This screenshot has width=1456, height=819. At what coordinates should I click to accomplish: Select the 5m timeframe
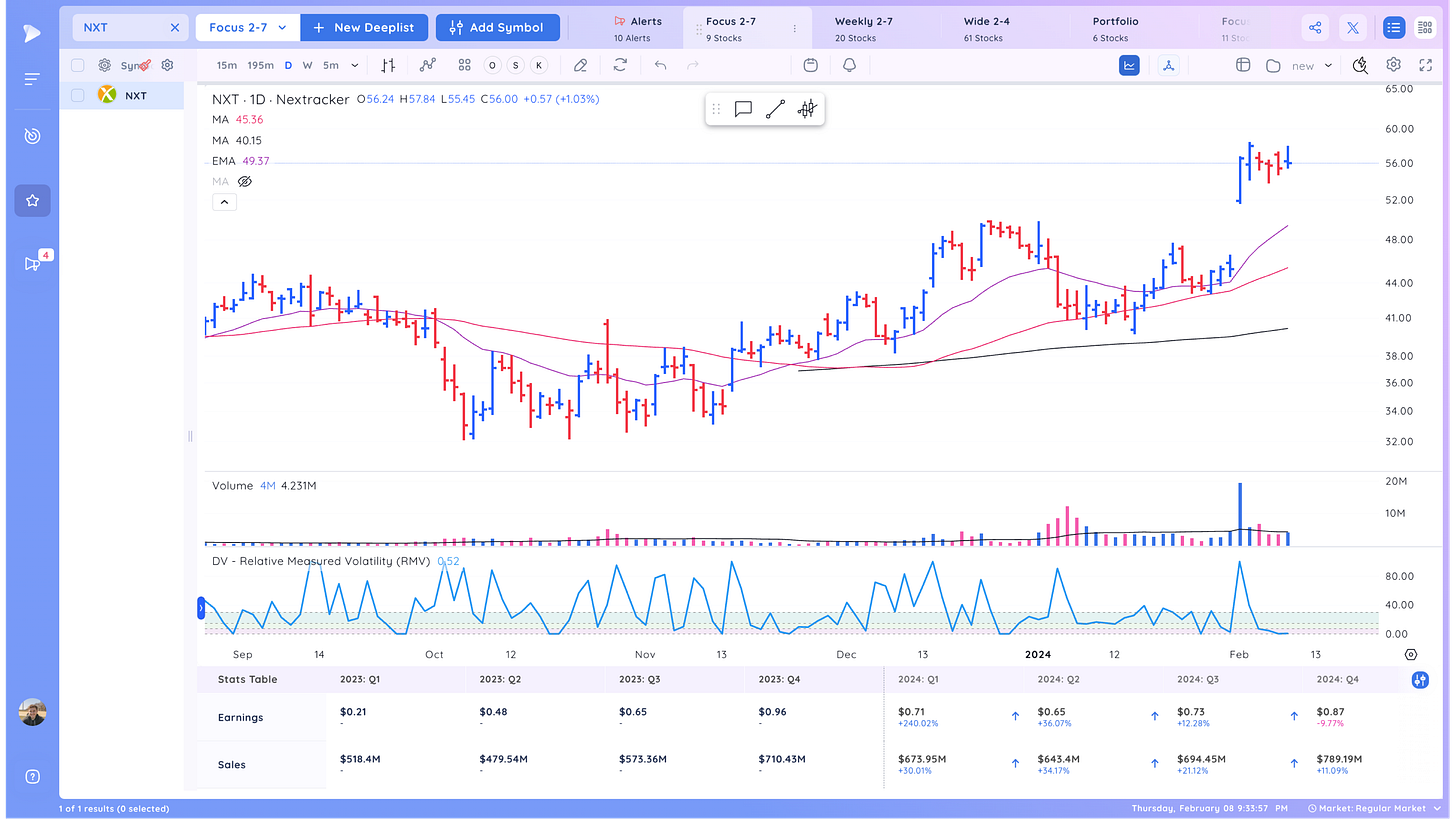(x=330, y=65)
